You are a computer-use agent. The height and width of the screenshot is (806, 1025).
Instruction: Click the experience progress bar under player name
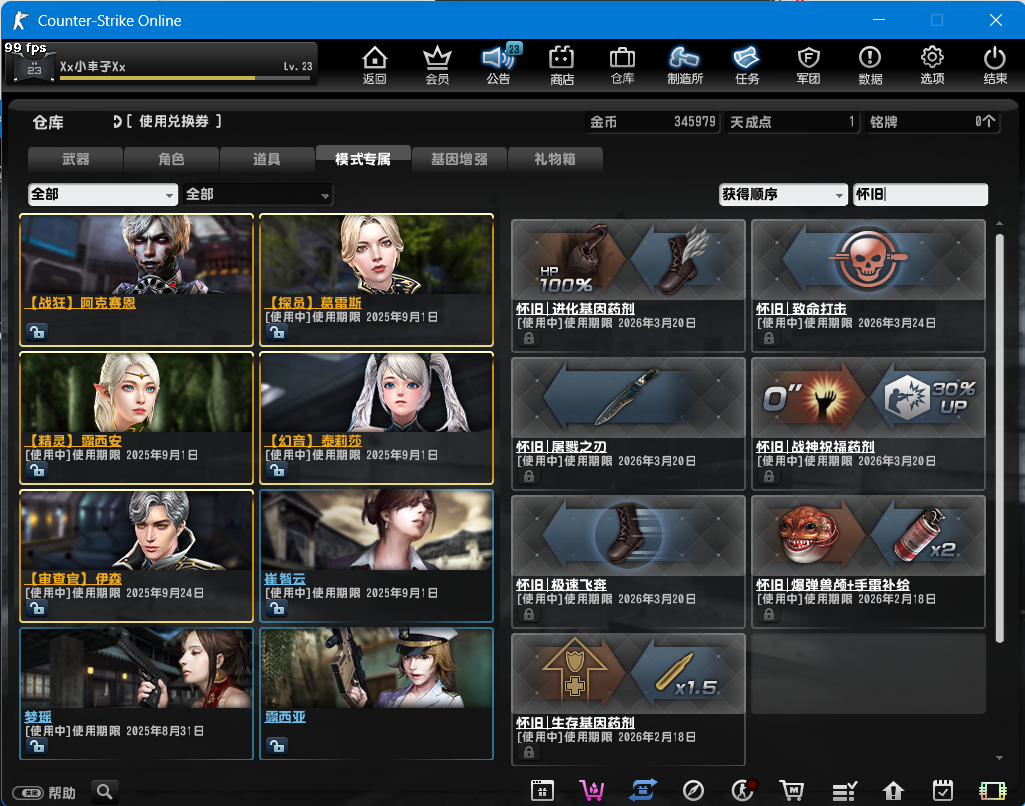pos(185,78)
